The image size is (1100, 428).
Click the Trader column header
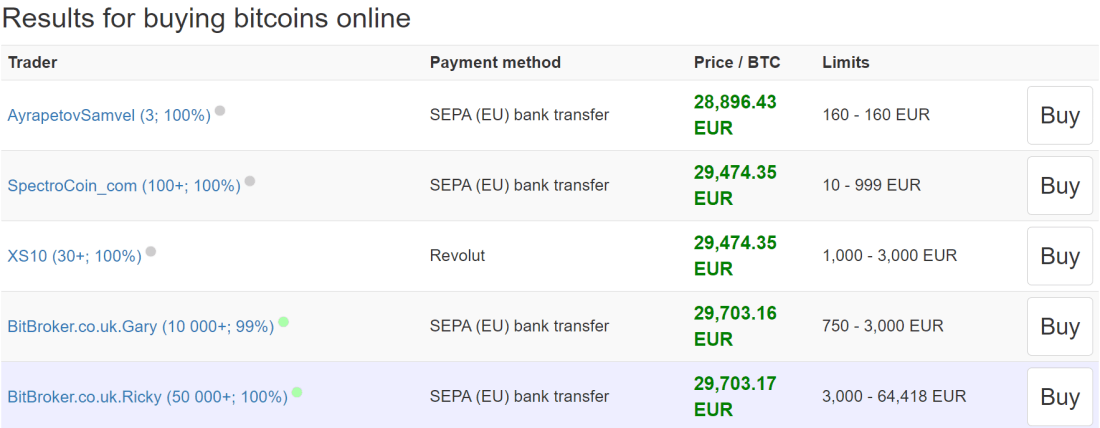point(32,62)
